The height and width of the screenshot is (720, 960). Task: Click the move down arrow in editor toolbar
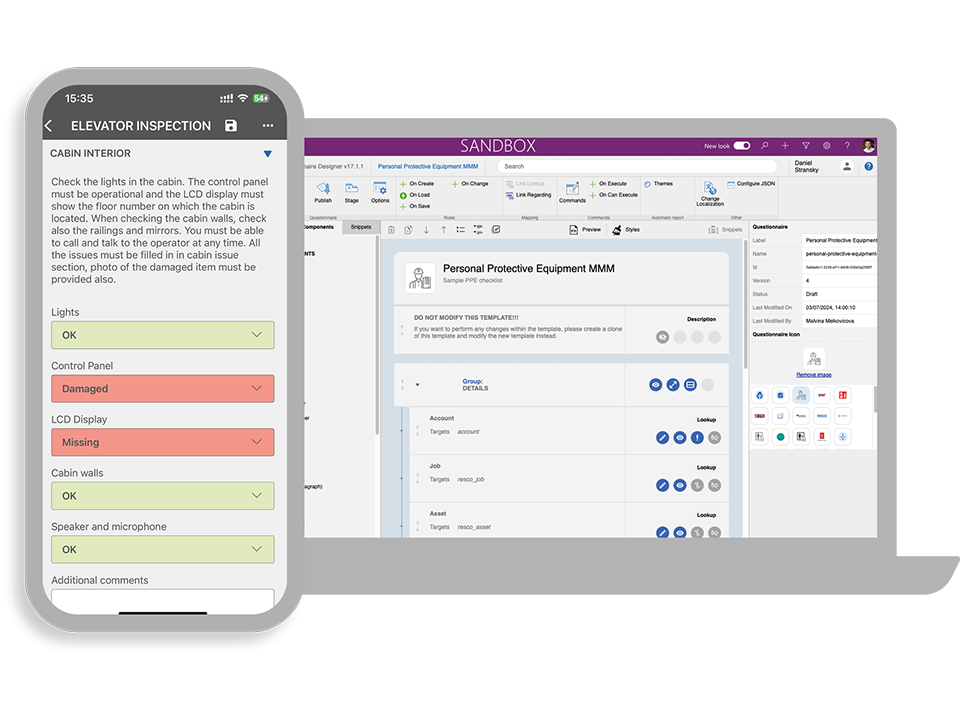pyautogui.click(x=426, y=230)
